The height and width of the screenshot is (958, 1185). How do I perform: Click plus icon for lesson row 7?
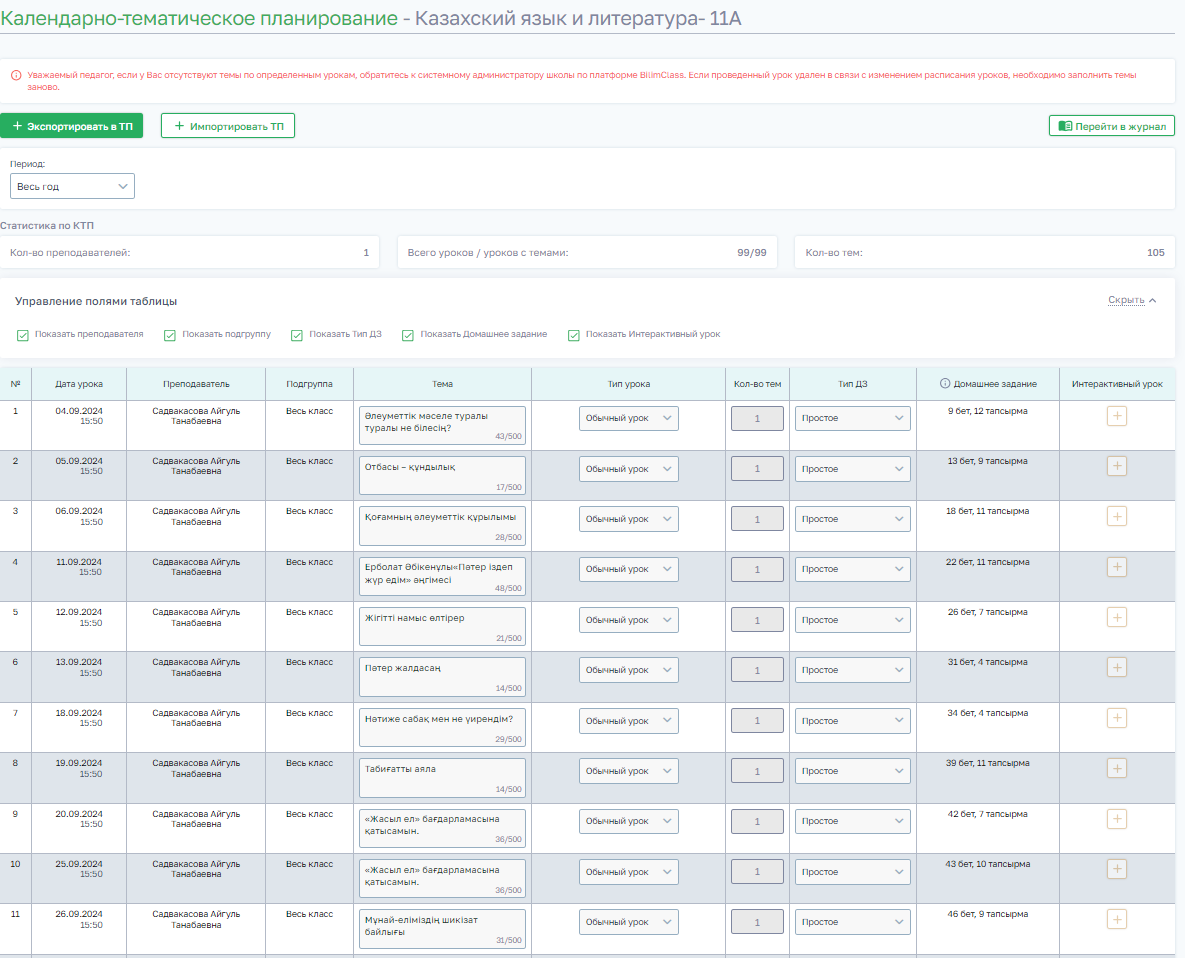(1116, 718)
